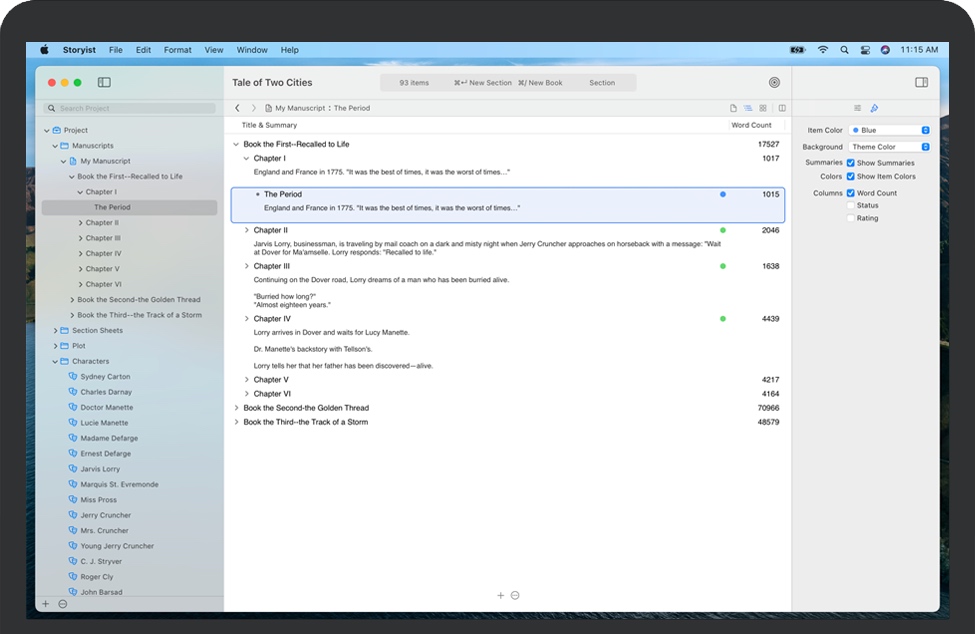Open the Format menu

pyautogui.click(x=177, y=50)
